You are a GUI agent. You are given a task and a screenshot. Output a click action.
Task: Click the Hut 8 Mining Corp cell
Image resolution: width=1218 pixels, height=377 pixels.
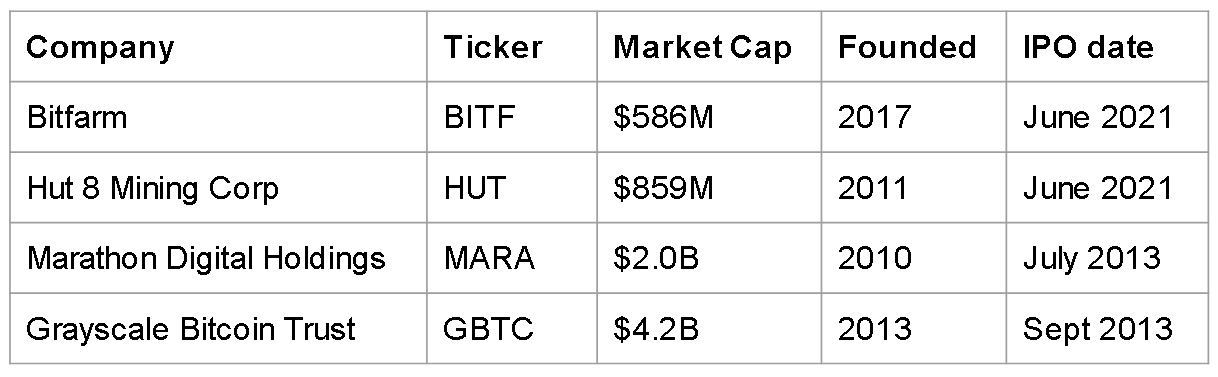pos(218,187)
